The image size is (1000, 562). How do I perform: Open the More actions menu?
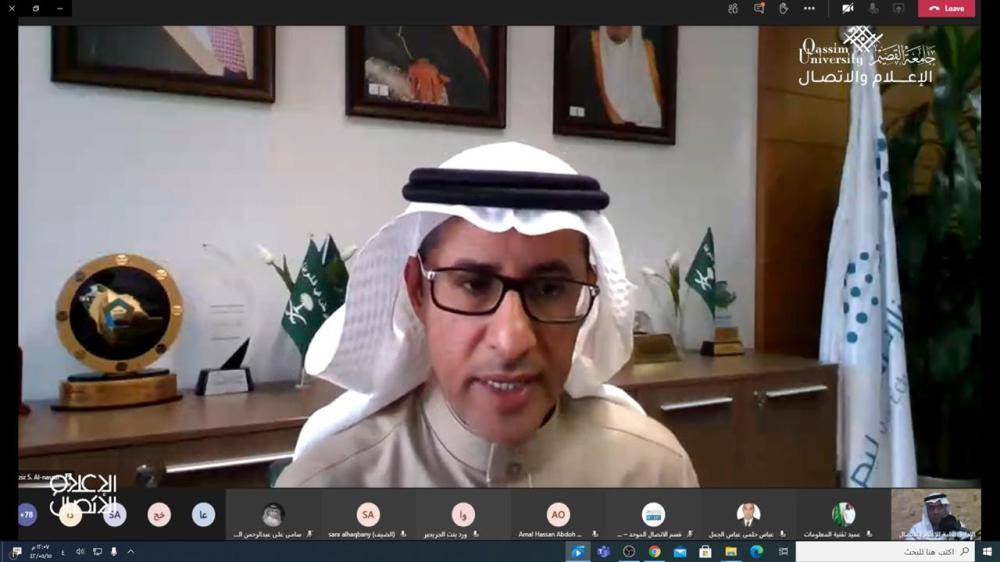[x=809, y=8]
